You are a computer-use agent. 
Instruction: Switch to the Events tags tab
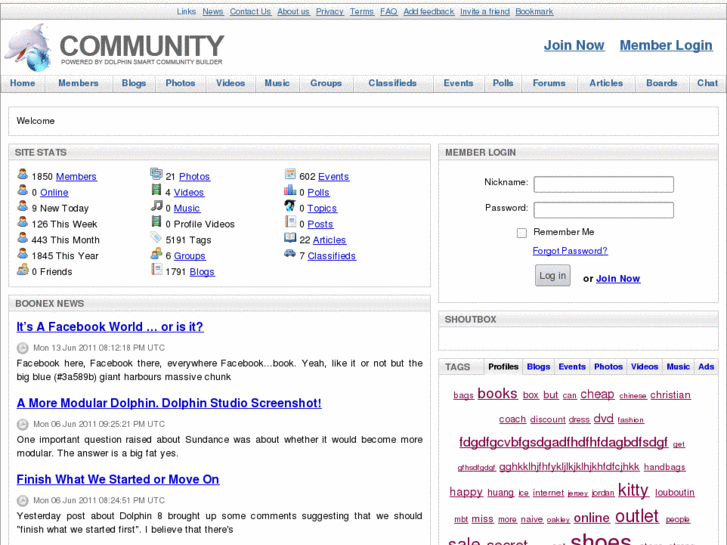pyautogui.click(x=572, y=366)
